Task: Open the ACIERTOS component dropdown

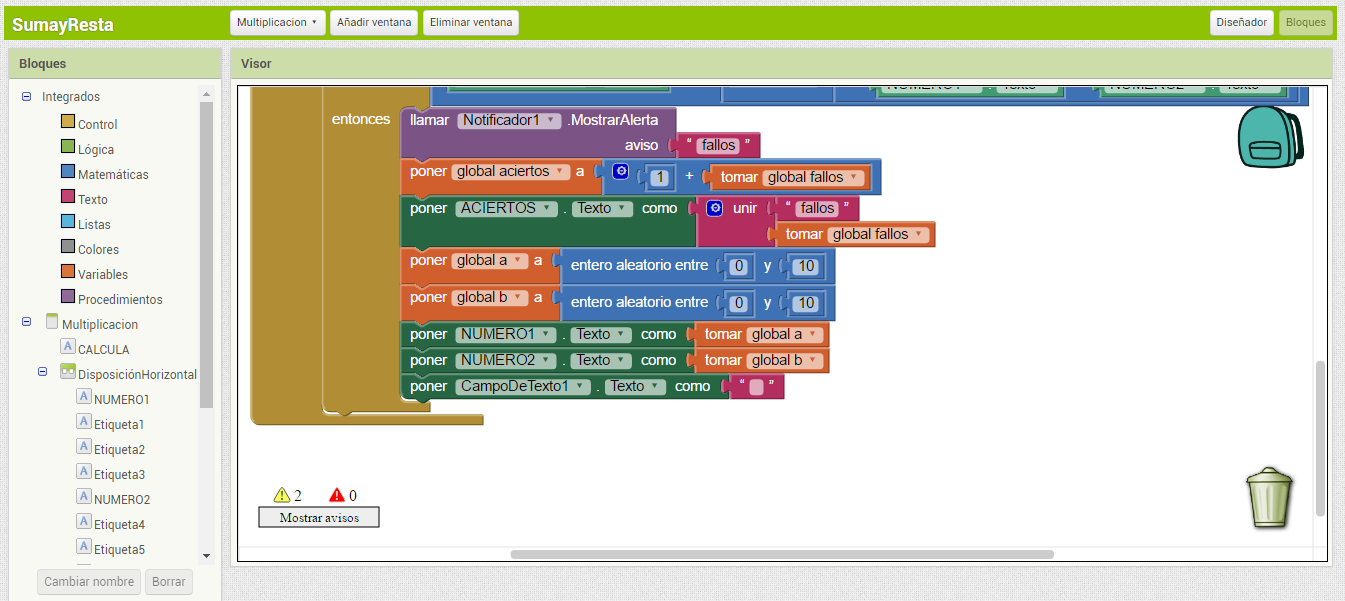Action: pos(507,208)
